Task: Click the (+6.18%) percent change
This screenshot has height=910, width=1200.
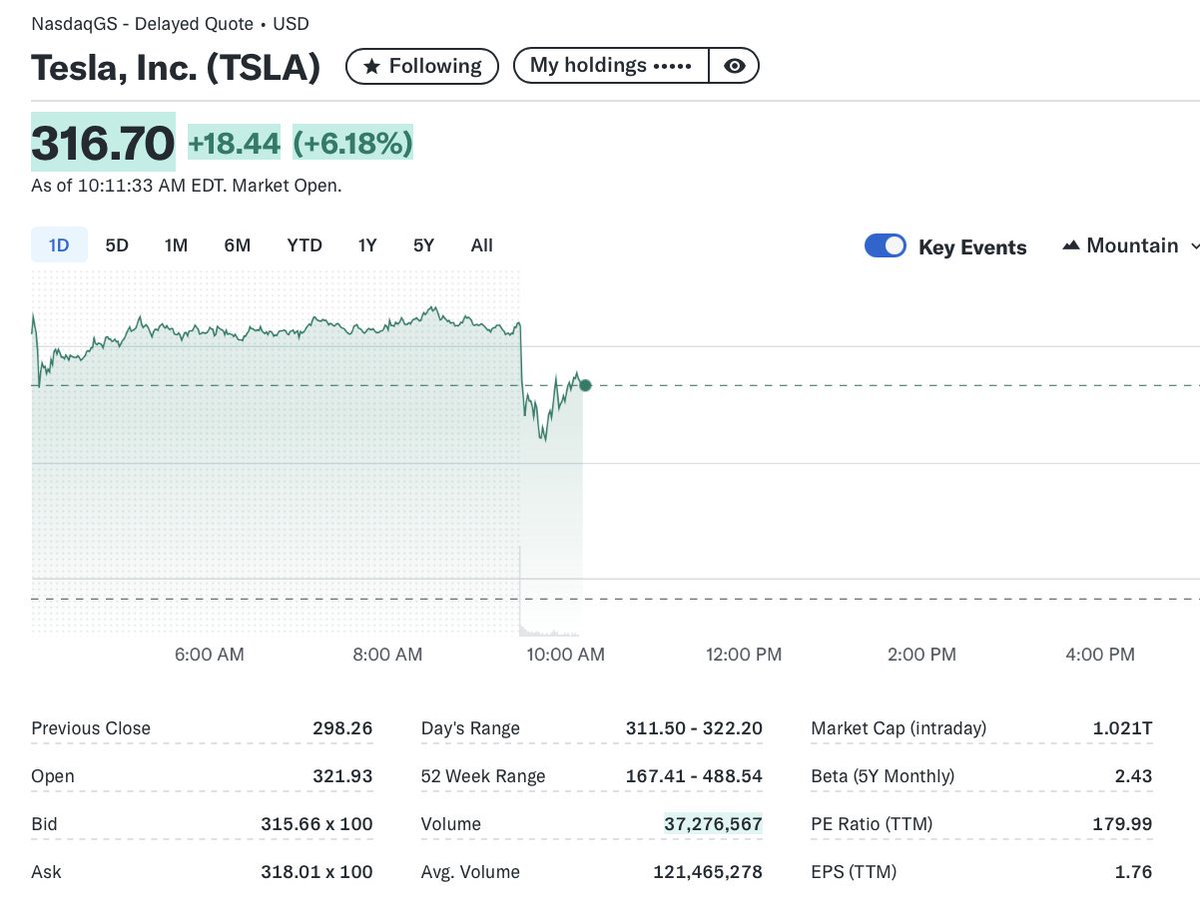Action: pyautogui.click(x=352, y=143)
